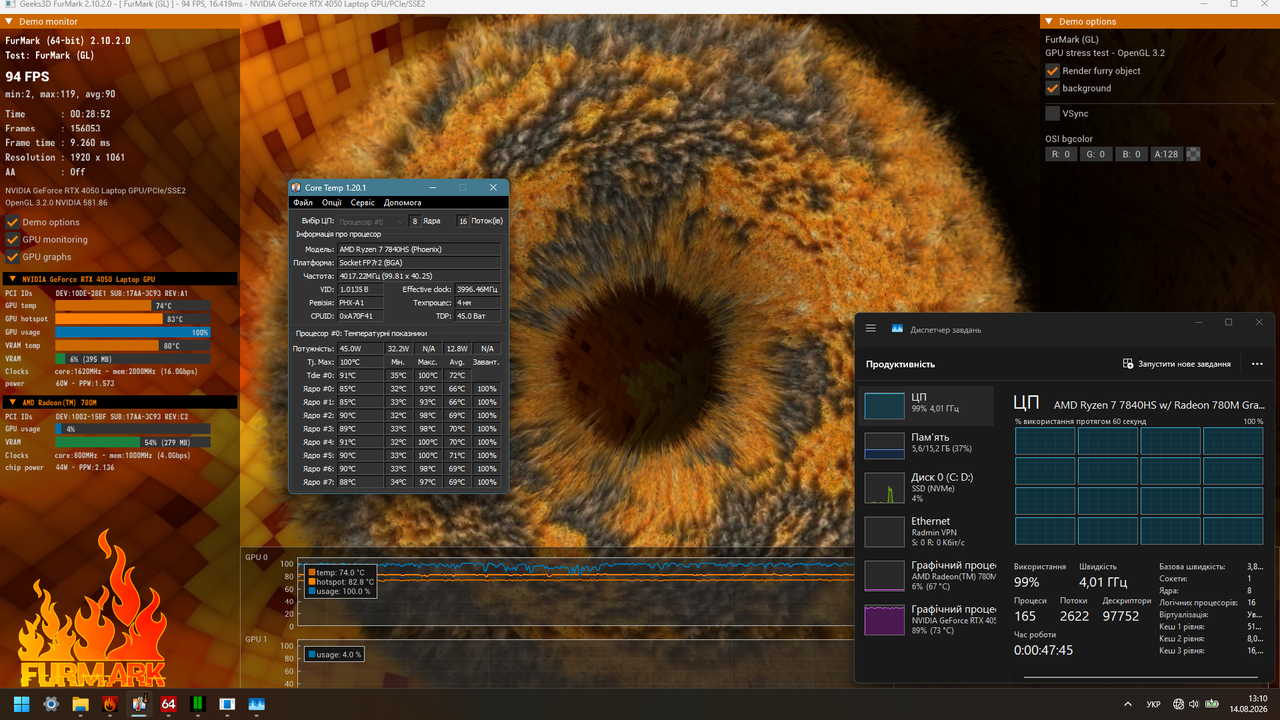Open the volume tray icon

click(x=1195, y=704)
